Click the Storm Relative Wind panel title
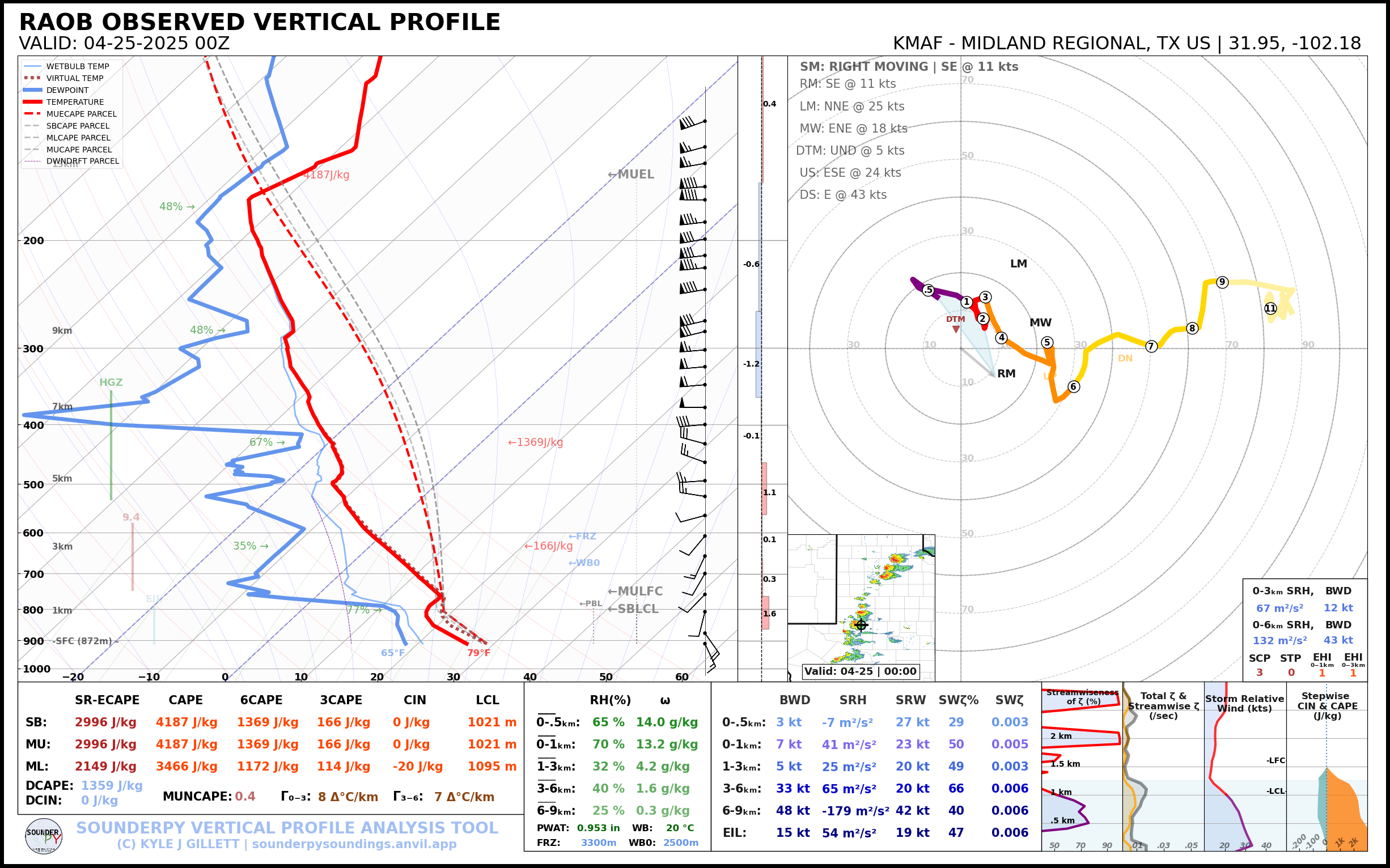Viewport: 1390px width, 868px height. tap(1244, 703)
